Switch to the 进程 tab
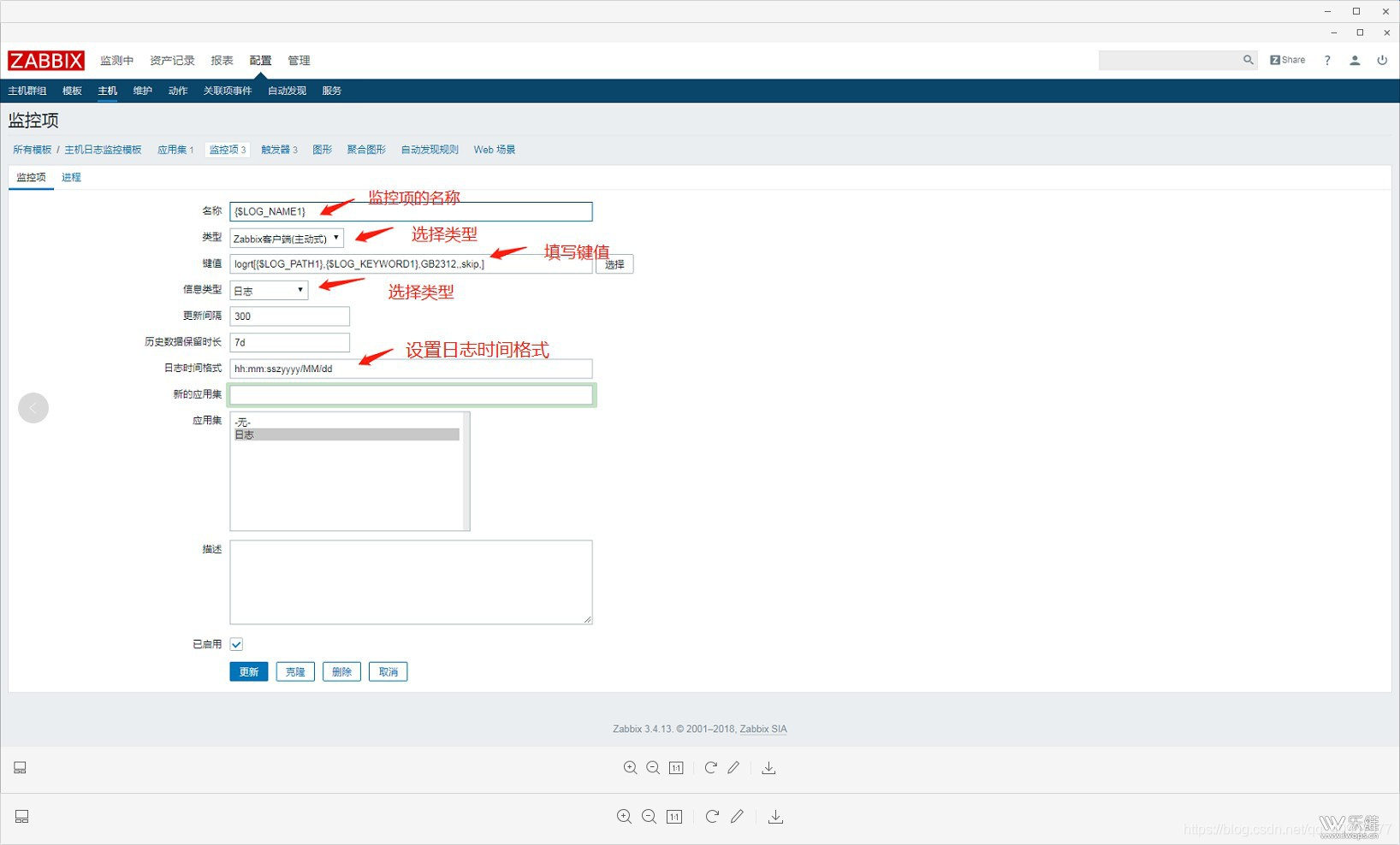1400x845 pixels. tap(71, 177)
